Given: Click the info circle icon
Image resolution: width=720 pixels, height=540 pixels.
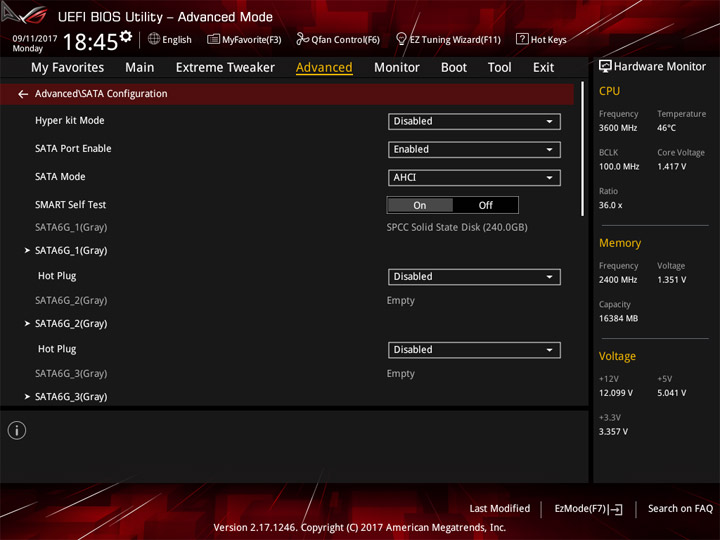Looking at the screenshot, I should point(17,431).
